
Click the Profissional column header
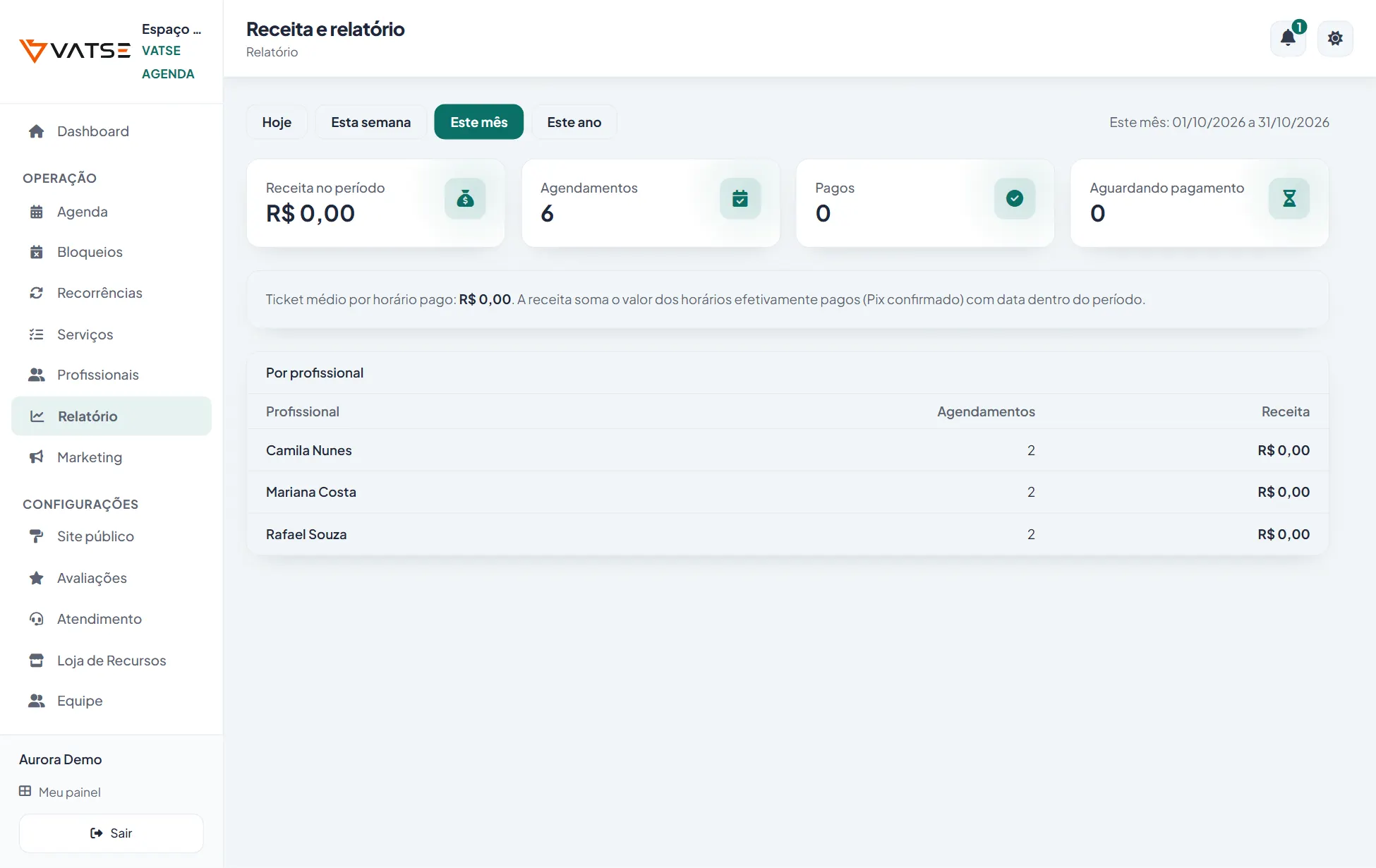pyautogui.click(x=303, y=411)
